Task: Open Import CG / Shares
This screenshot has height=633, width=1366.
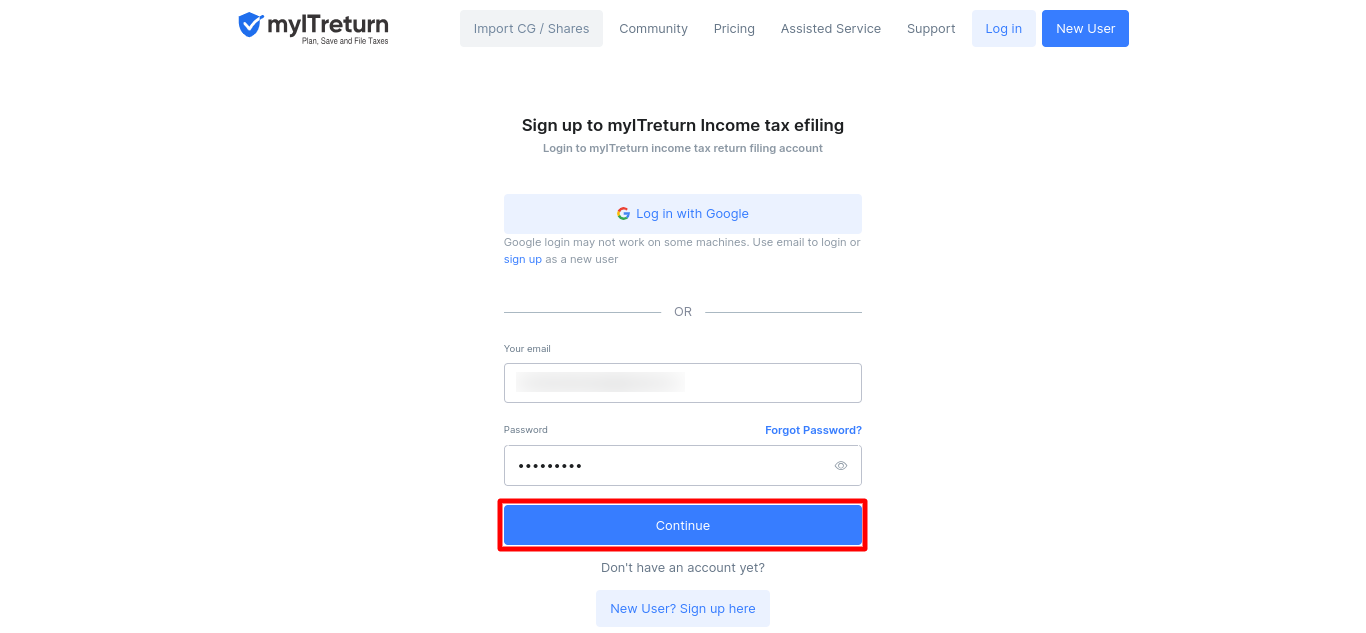Action: point(531,28)
